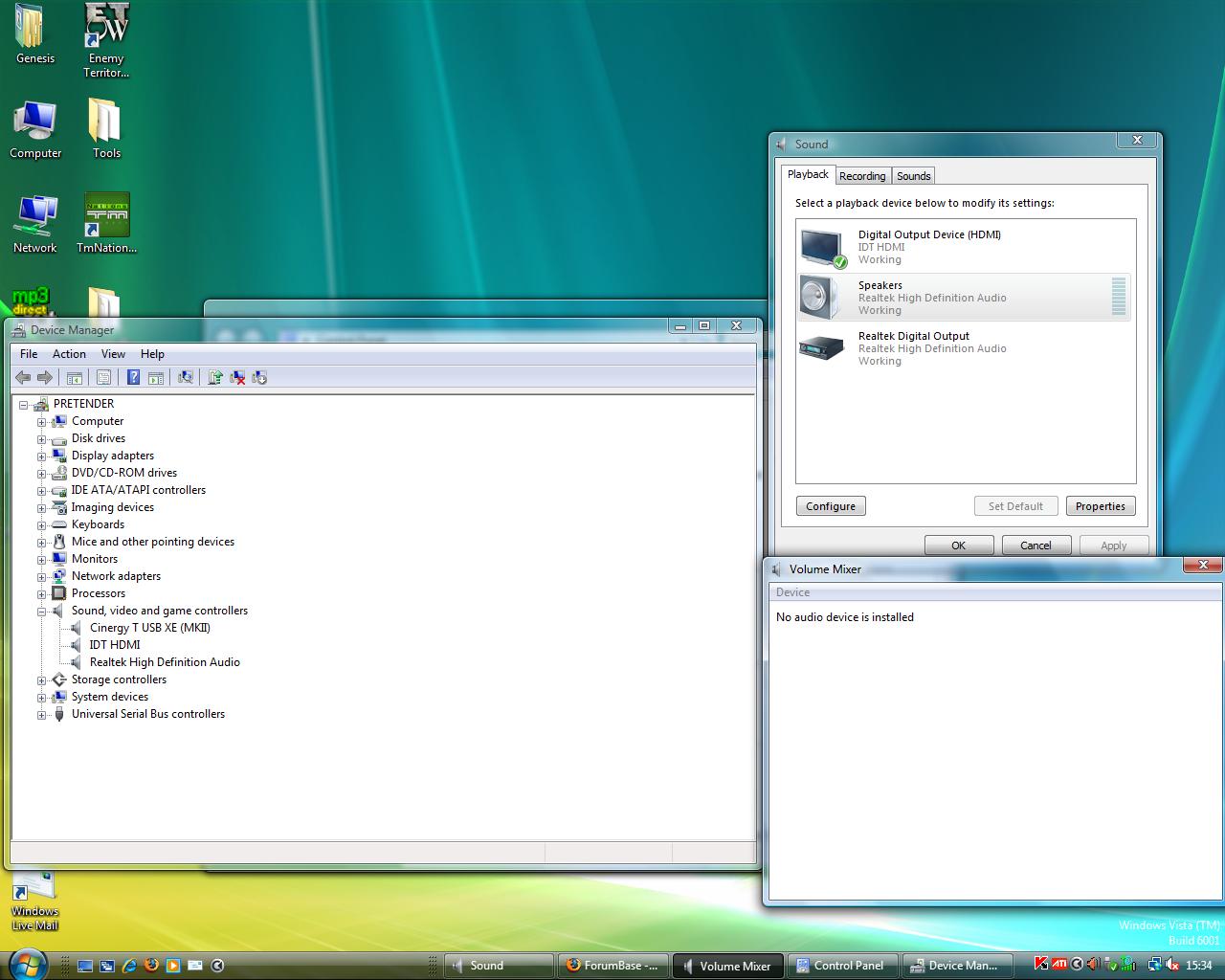Click the show action pane toolbar icon

click(x=156, y=377)
